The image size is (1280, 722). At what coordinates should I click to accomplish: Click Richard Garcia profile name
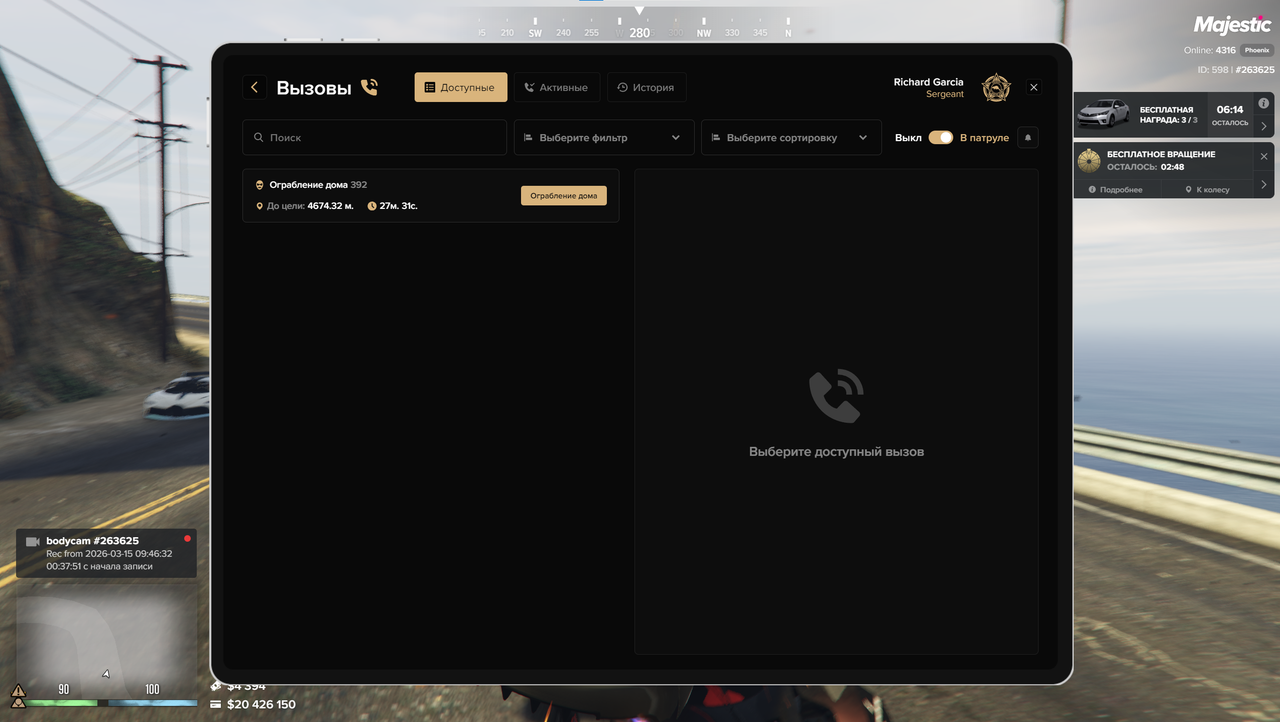tap(929, 82)
